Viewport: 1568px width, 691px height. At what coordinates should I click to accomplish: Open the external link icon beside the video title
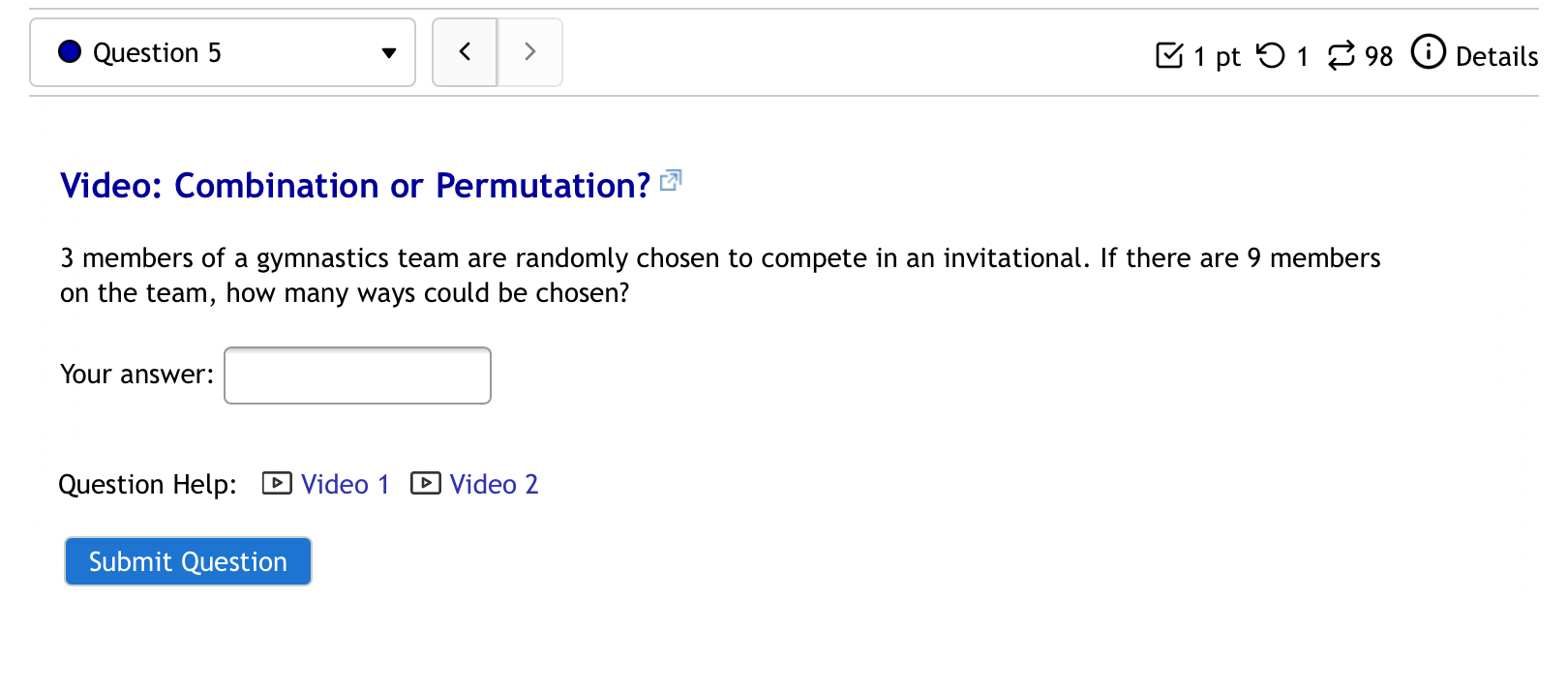click(672, 182)
